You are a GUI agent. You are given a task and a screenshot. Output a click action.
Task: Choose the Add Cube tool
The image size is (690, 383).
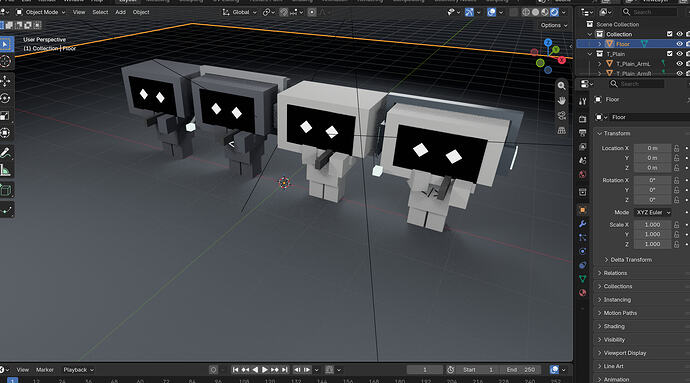[x=6, y=190]
